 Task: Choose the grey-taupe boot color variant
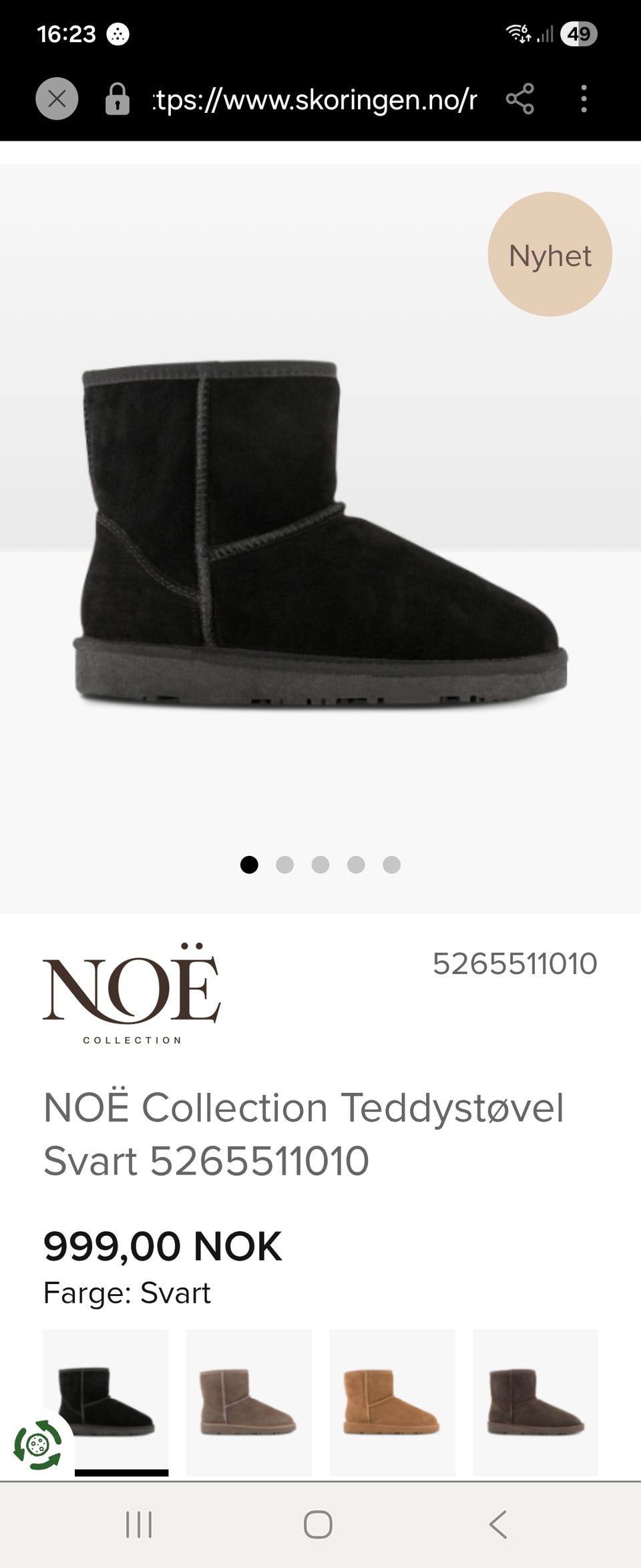pos(249,1401)
